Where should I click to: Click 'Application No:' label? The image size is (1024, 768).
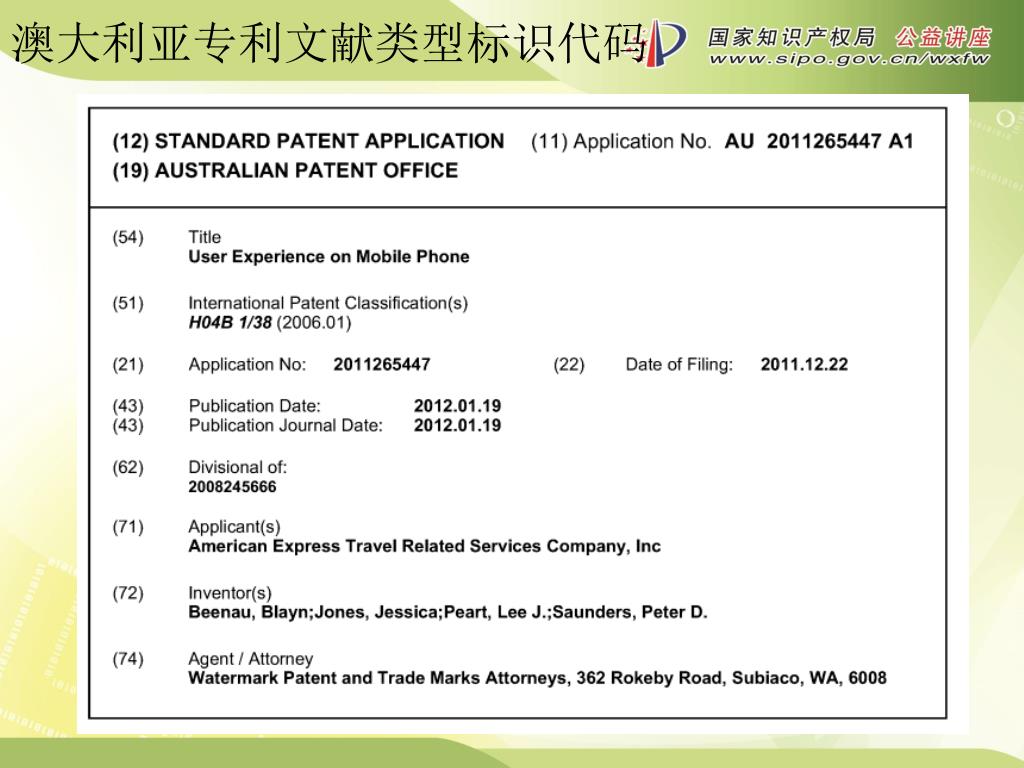point(248,364)
